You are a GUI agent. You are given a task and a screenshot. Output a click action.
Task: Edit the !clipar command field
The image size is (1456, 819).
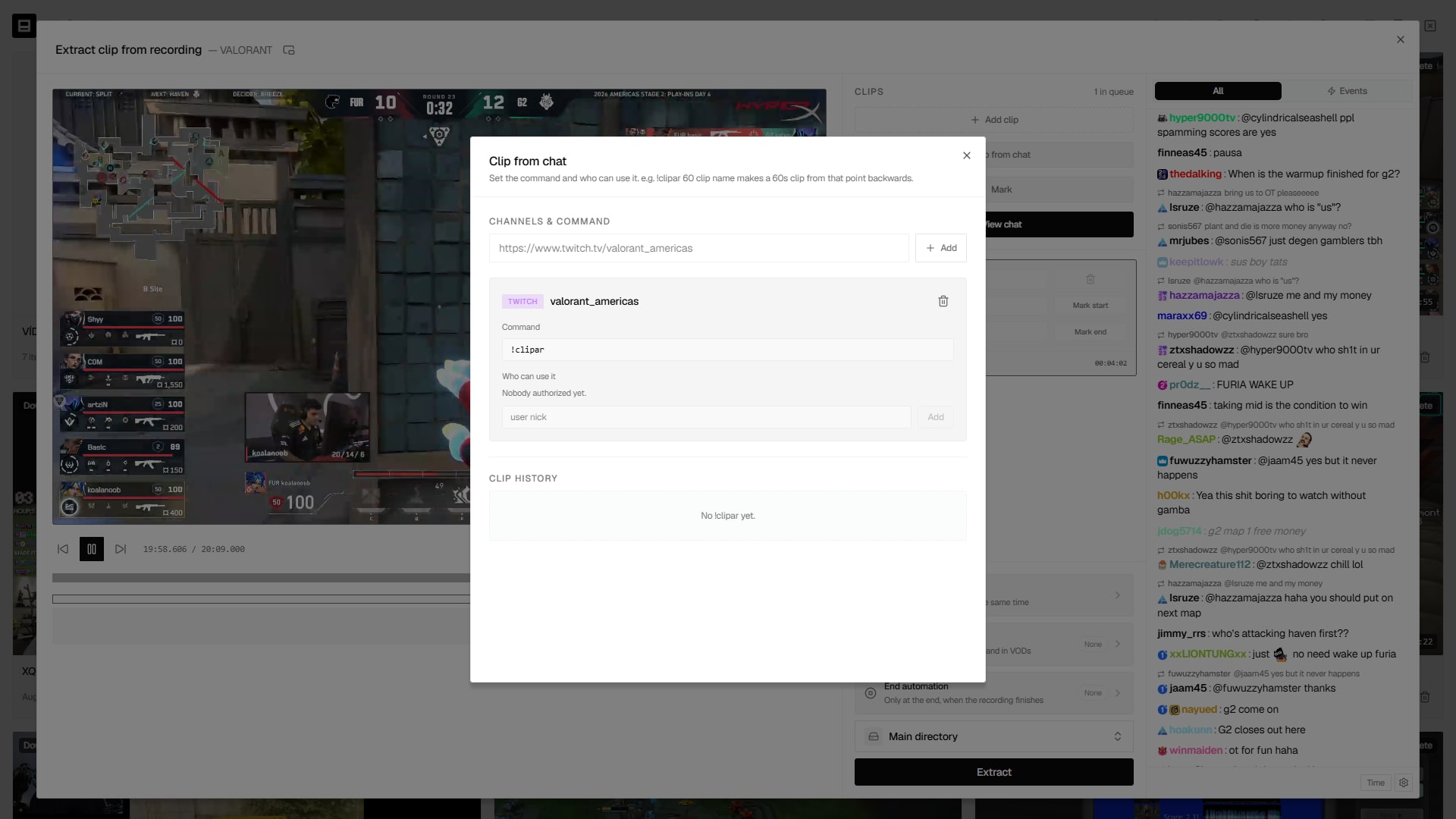pos(727,350)
